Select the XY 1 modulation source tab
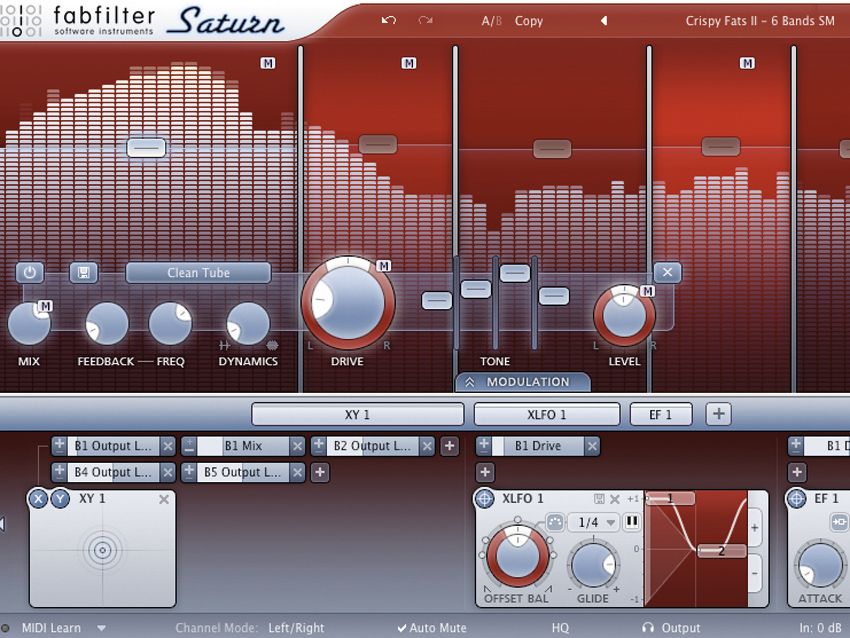This screenshot has height=638, width=850. (357, 415)
